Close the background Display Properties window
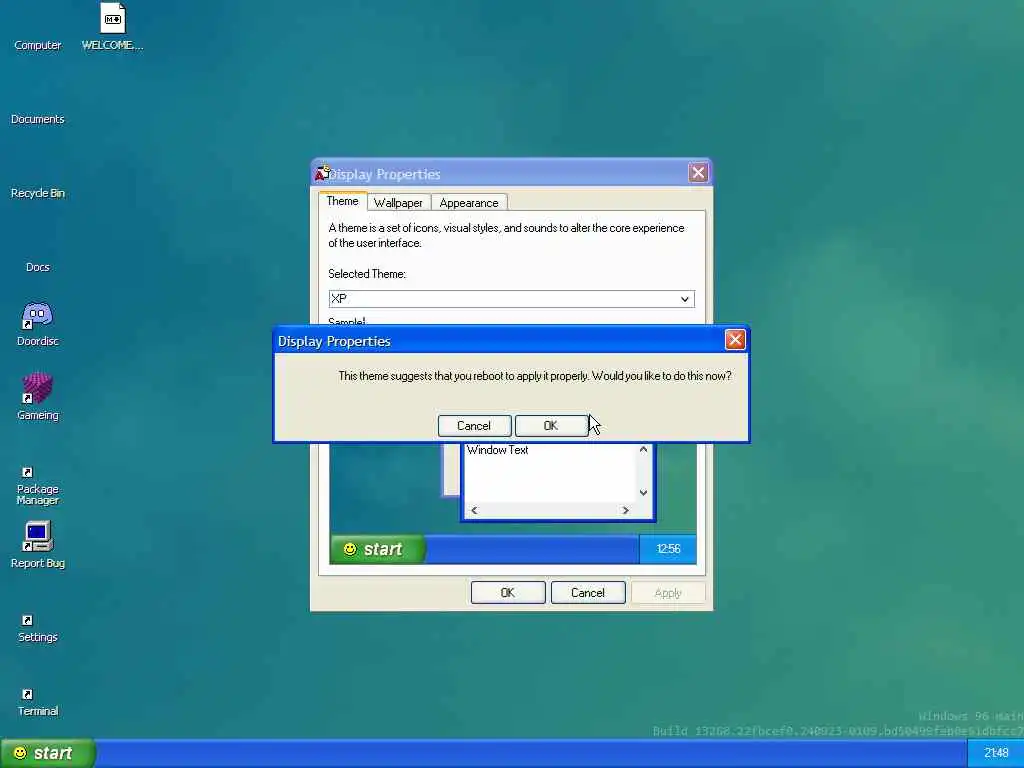1024x768 pixels. 698,172
